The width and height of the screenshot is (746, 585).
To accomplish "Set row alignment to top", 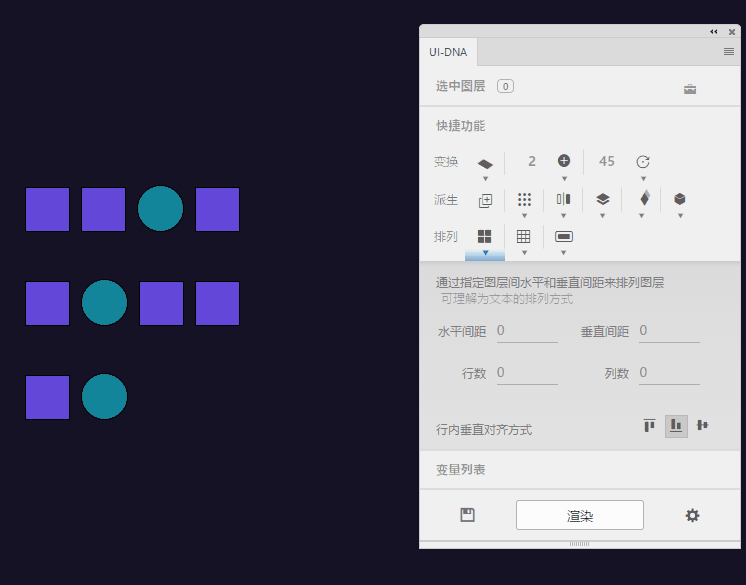I will [x=649, y=425].
